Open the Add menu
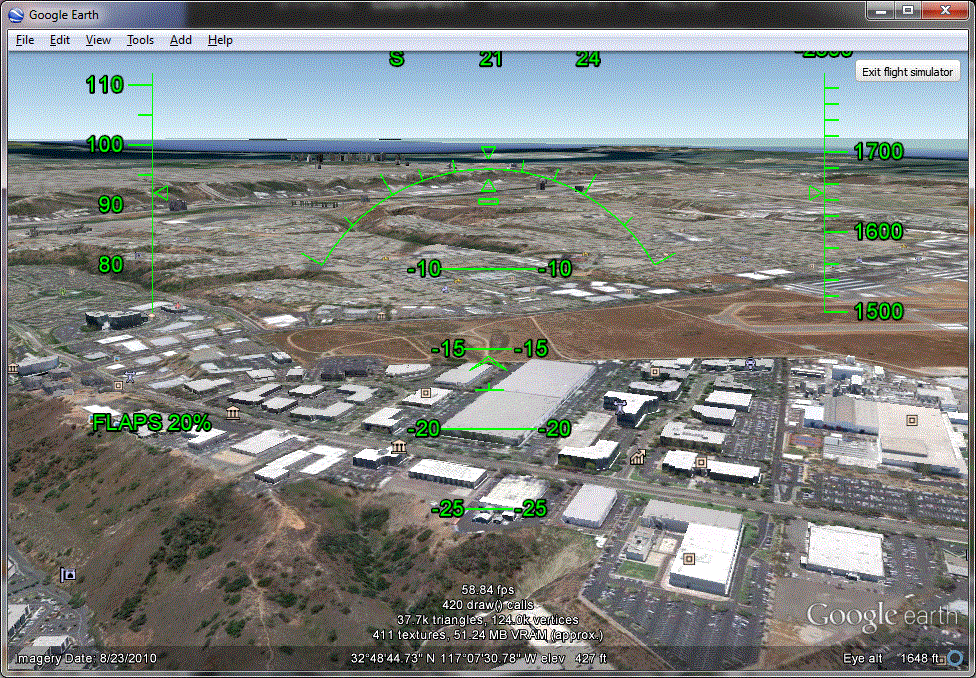This screenshot has width=976, height=678. coord(181,40)
